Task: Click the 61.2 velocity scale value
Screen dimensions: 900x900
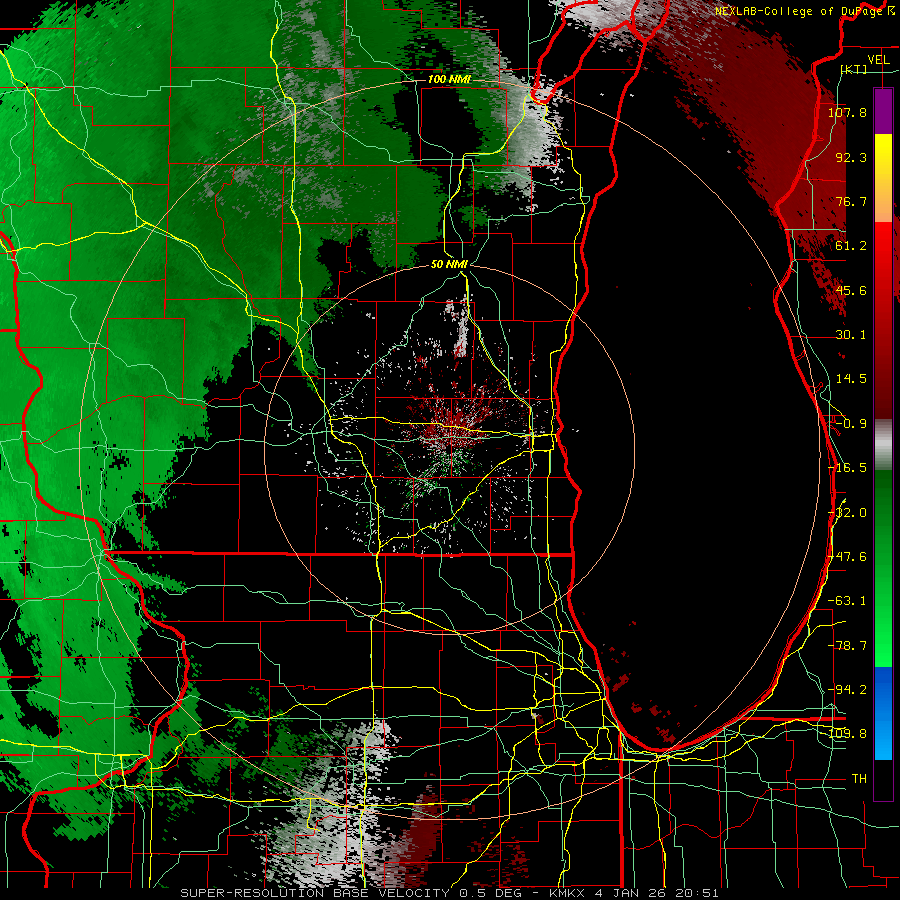Action: point(851,246)
